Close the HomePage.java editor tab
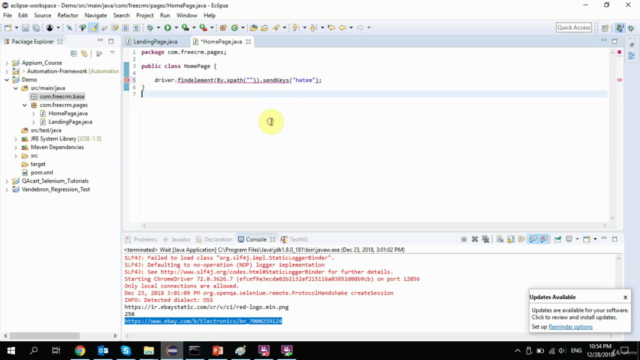Image resolution: width=640 pixels, height=360 pixels. click(248, 42)
